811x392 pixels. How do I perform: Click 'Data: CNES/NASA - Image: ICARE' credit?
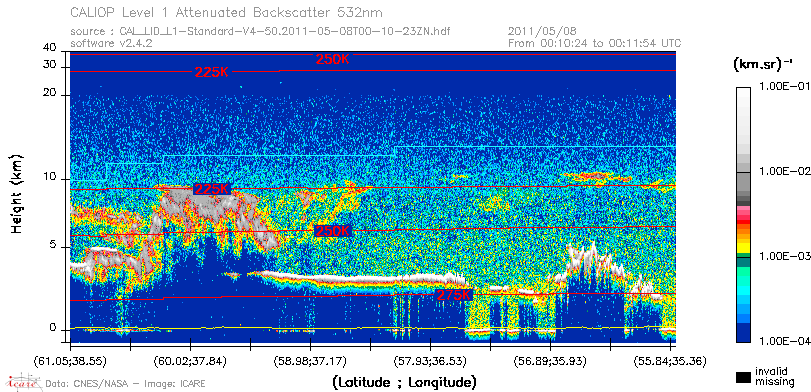point(126,384)
